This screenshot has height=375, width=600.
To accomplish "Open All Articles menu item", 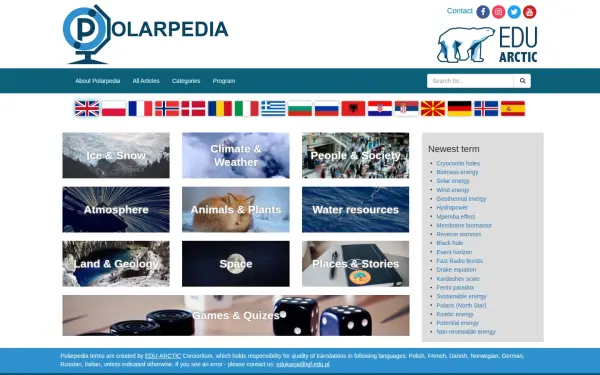I will [146, 81].
